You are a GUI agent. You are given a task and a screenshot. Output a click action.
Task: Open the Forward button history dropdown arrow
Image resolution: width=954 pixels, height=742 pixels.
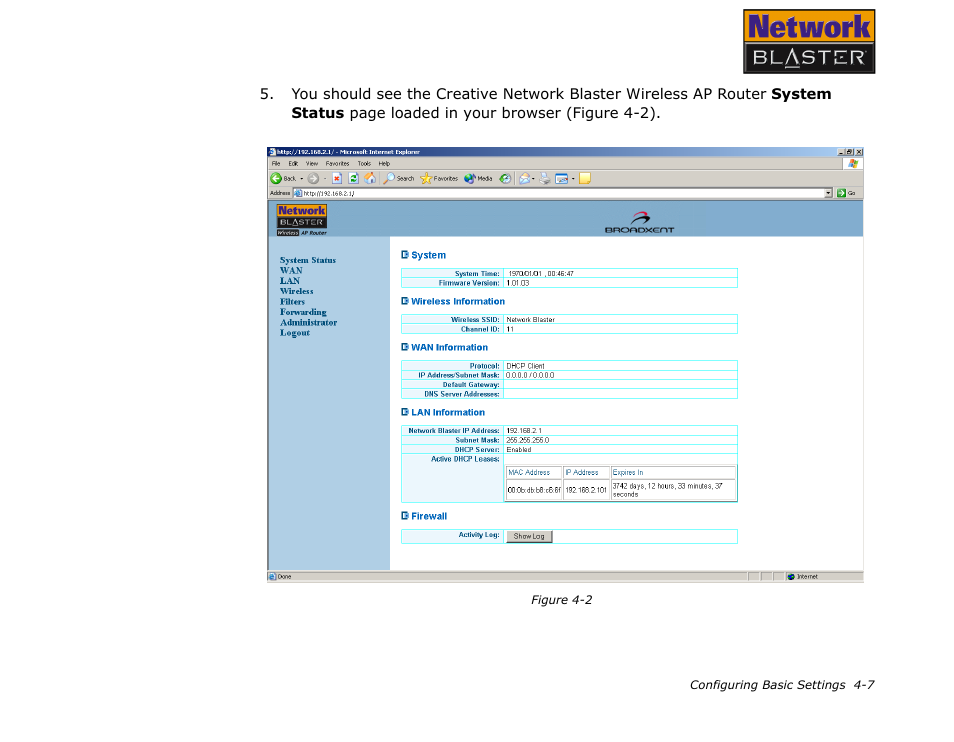325,179
